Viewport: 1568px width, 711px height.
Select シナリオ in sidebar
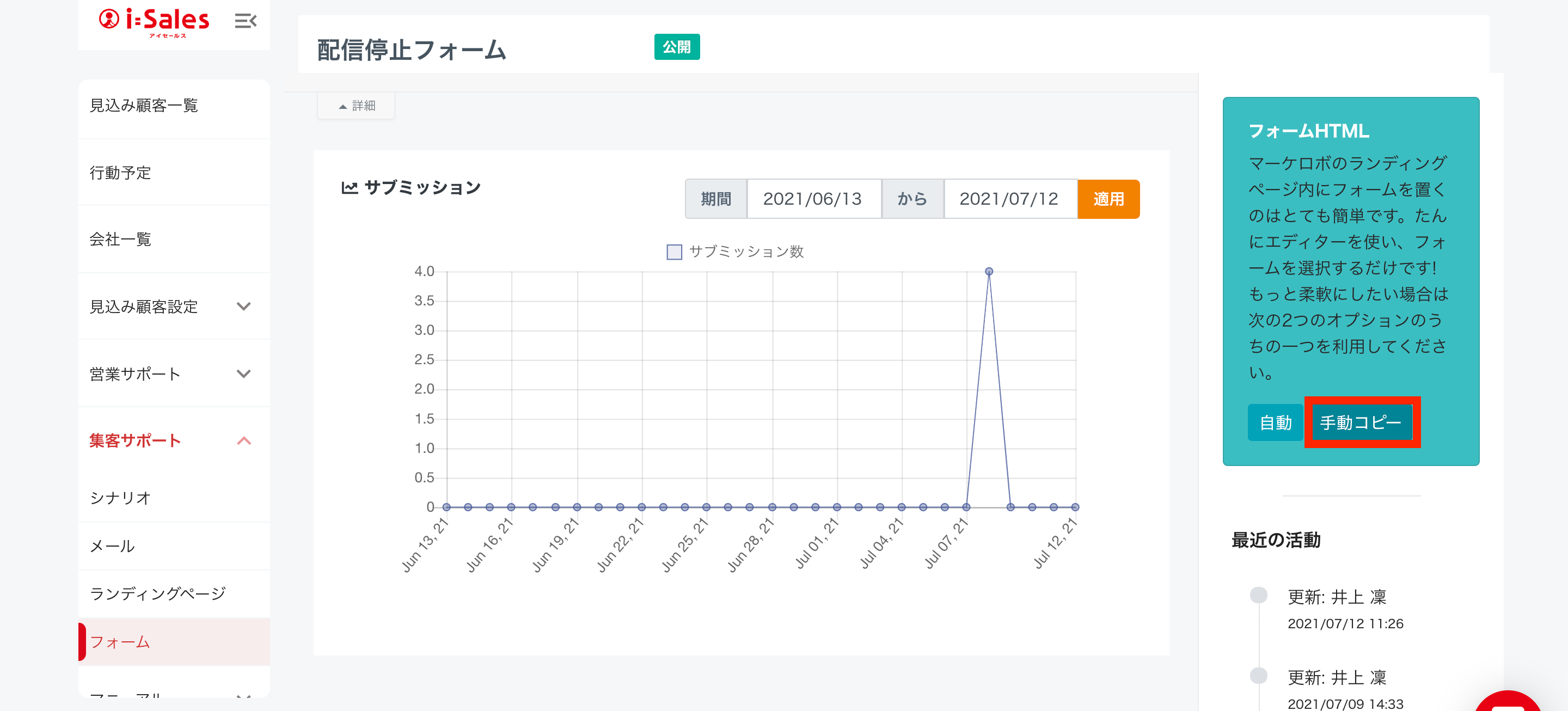coord(120,498)
